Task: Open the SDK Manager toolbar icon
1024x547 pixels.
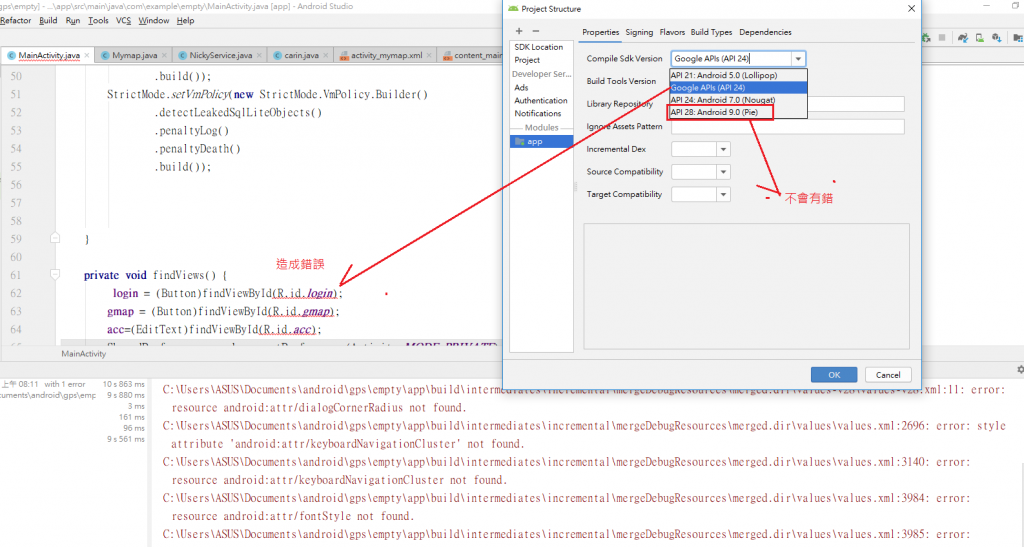Action: [x=997, y=38]
